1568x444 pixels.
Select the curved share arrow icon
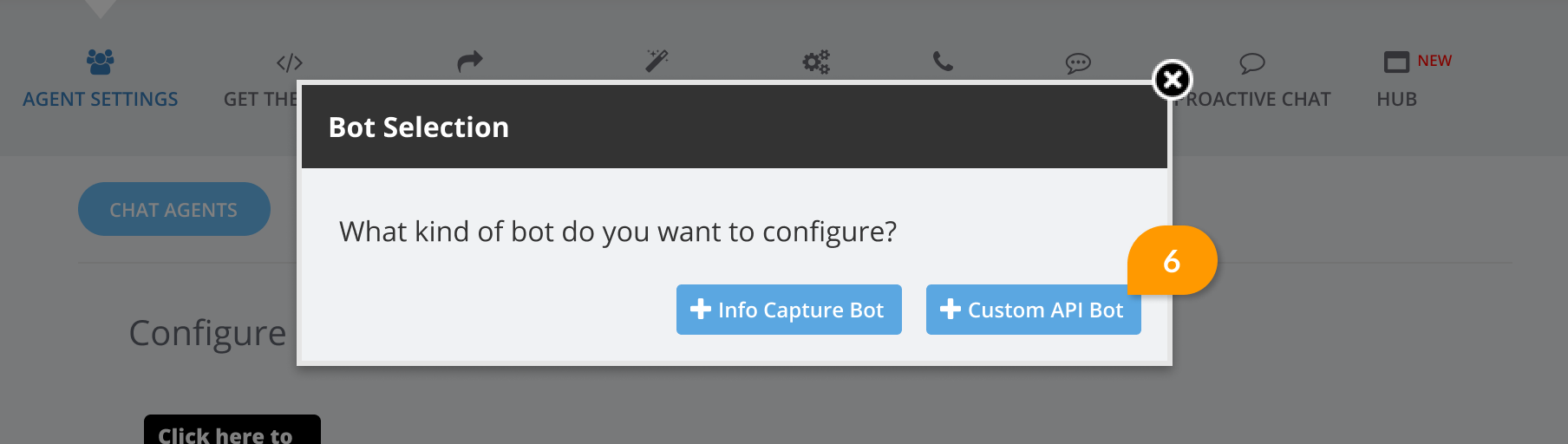(x=470, y=62)
